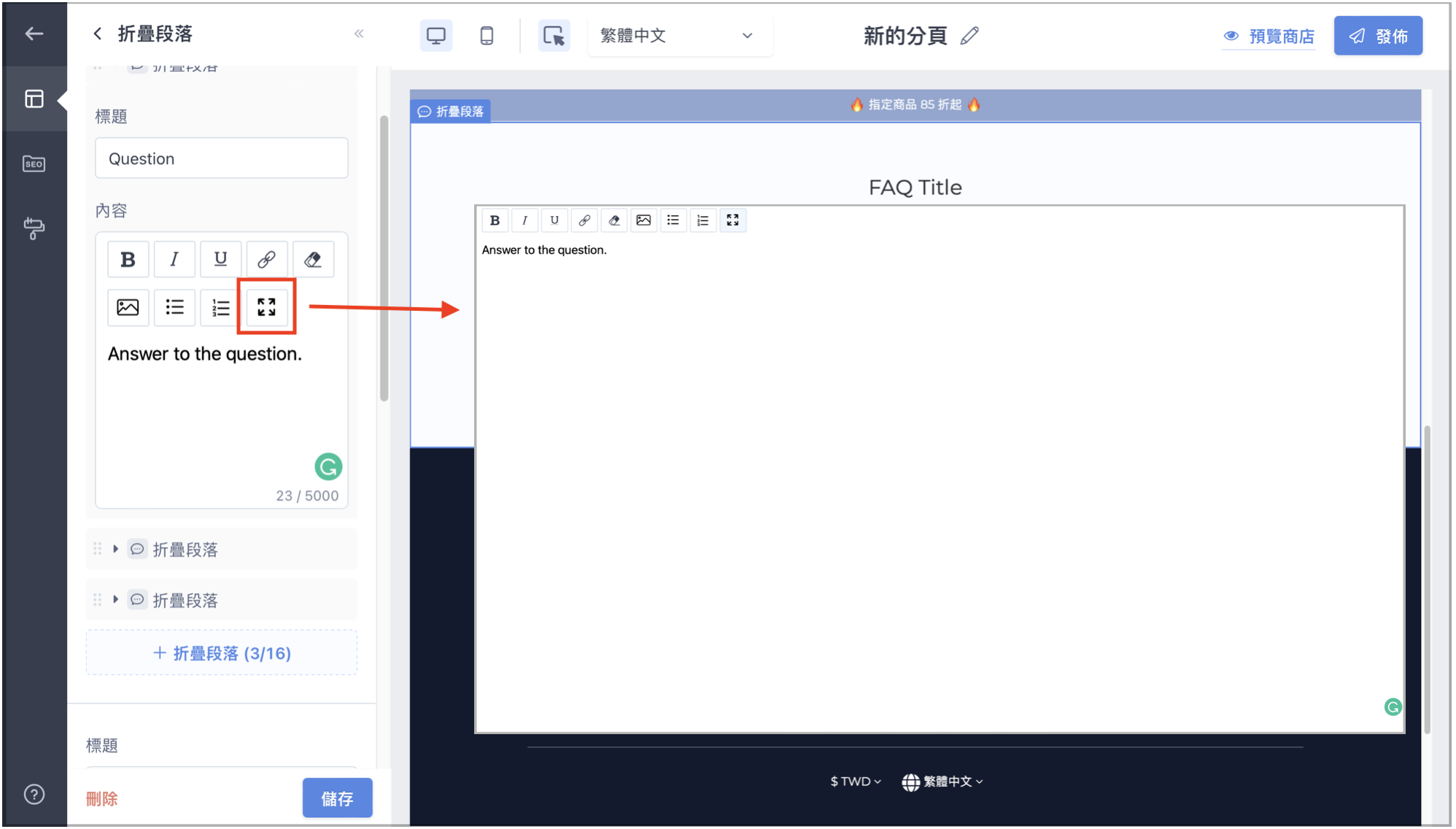Insert numbered list in fullscreen editor
1456x829 pixels.
click(703, 220)
